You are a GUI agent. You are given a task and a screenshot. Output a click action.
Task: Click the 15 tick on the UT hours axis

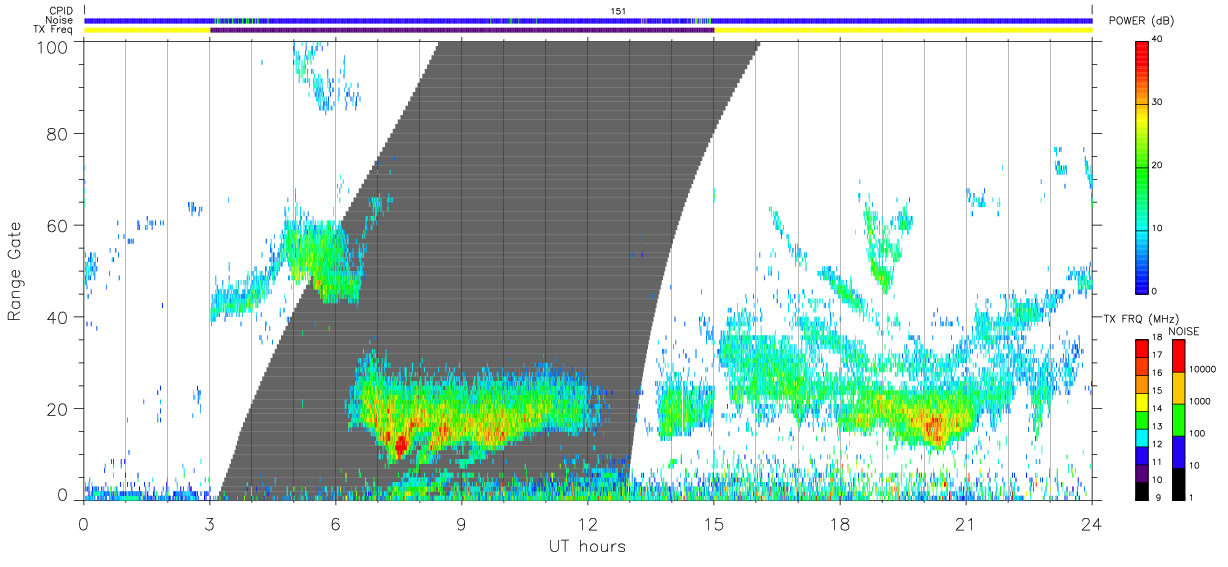(714, 524)
